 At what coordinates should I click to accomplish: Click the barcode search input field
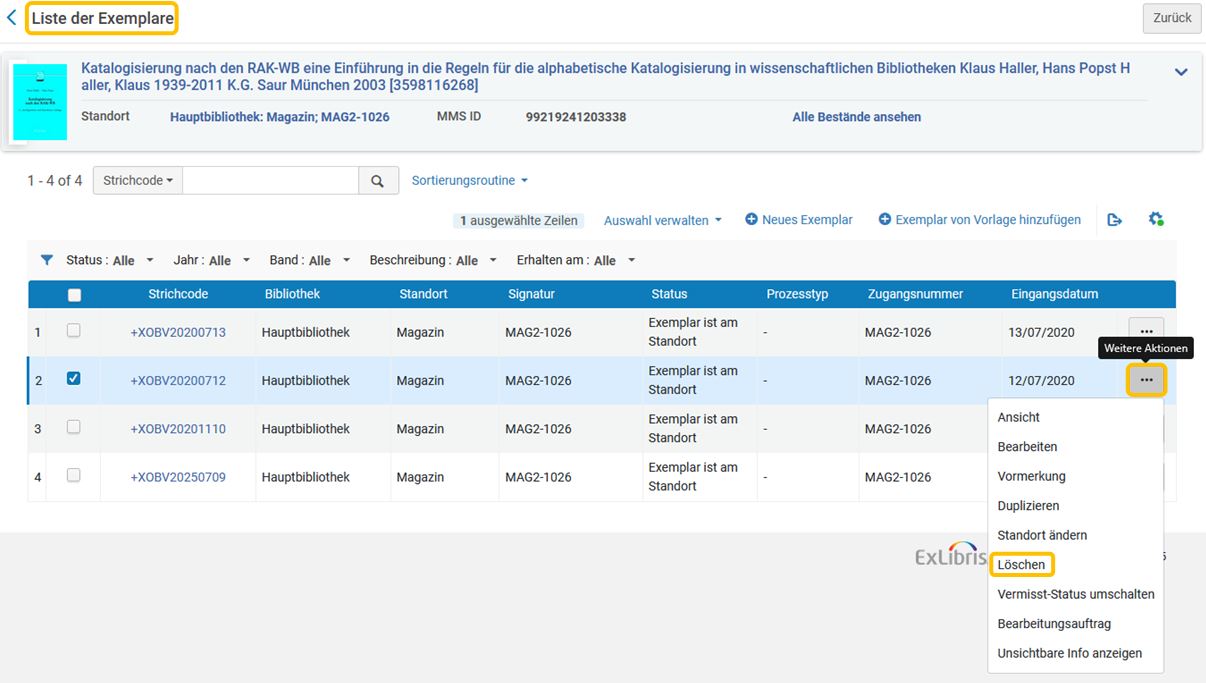click(270, 181)
